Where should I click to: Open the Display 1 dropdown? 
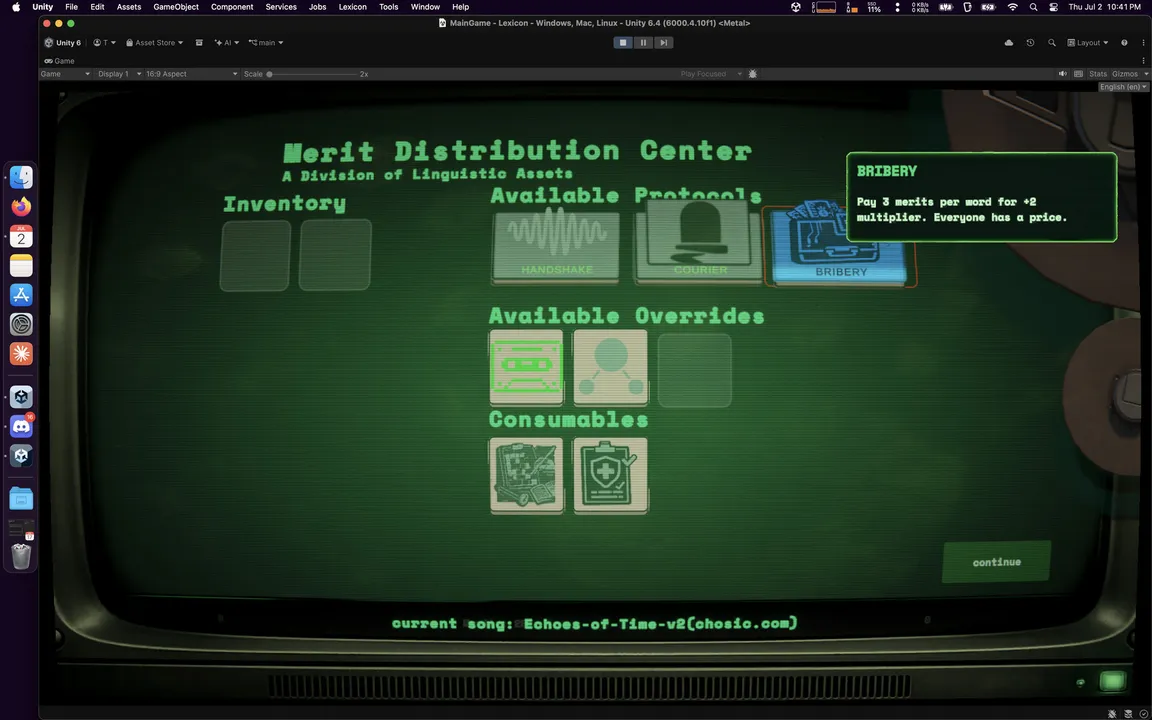coord(118,73)
